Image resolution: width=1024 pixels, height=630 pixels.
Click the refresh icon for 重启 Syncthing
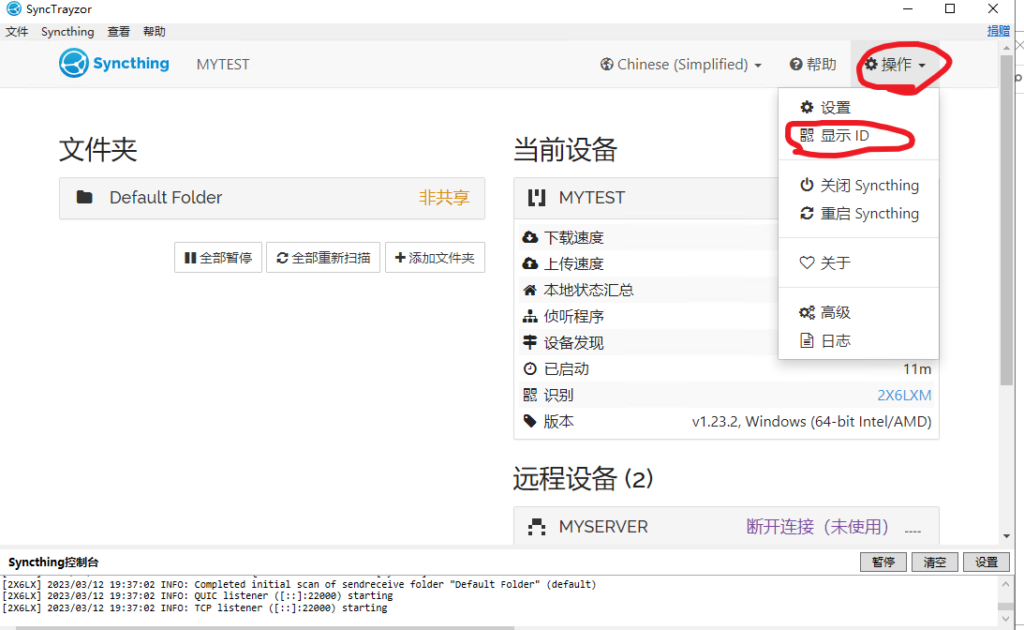[807, 213]
